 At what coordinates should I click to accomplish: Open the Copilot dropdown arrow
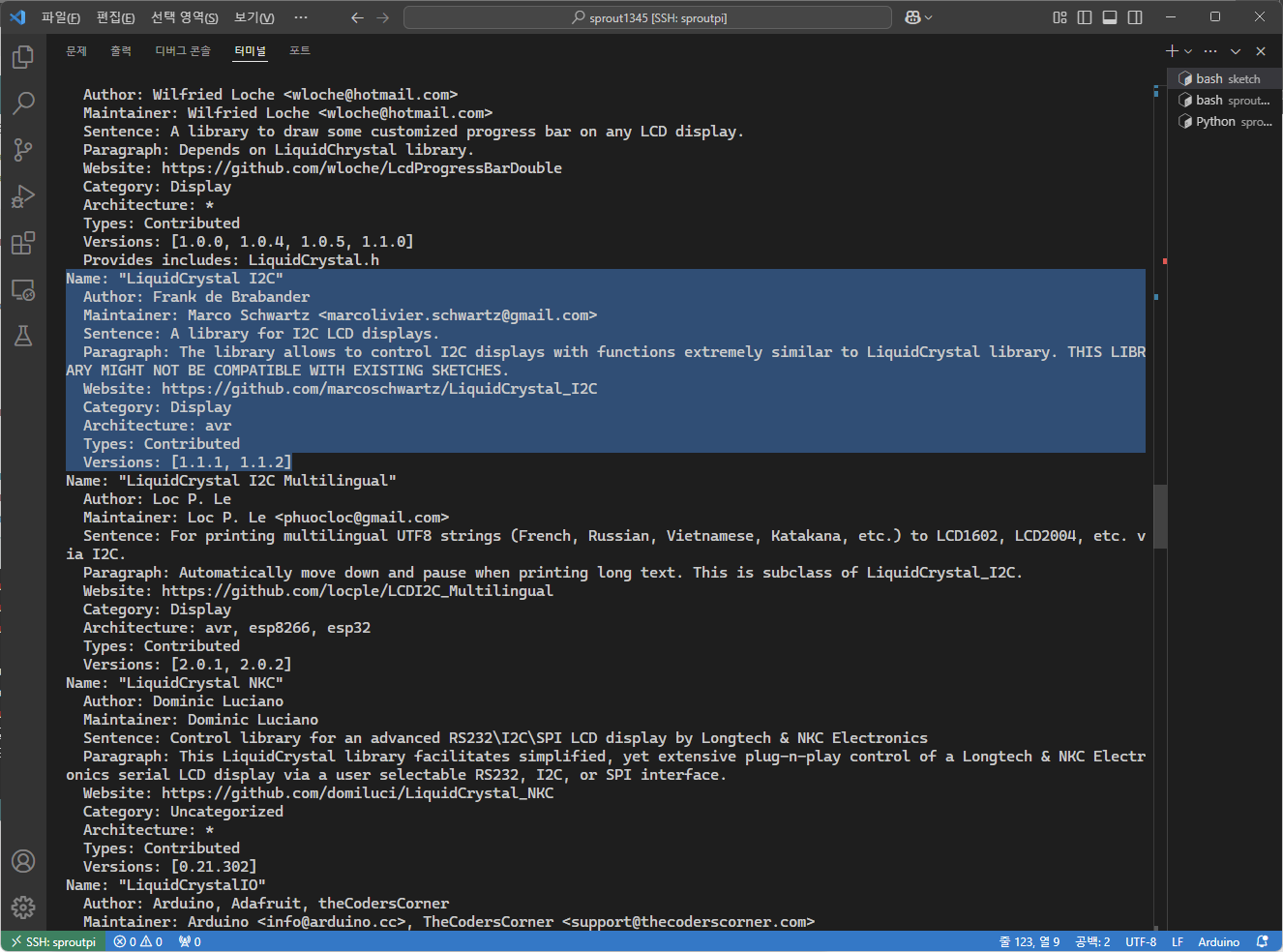point(929,17)
